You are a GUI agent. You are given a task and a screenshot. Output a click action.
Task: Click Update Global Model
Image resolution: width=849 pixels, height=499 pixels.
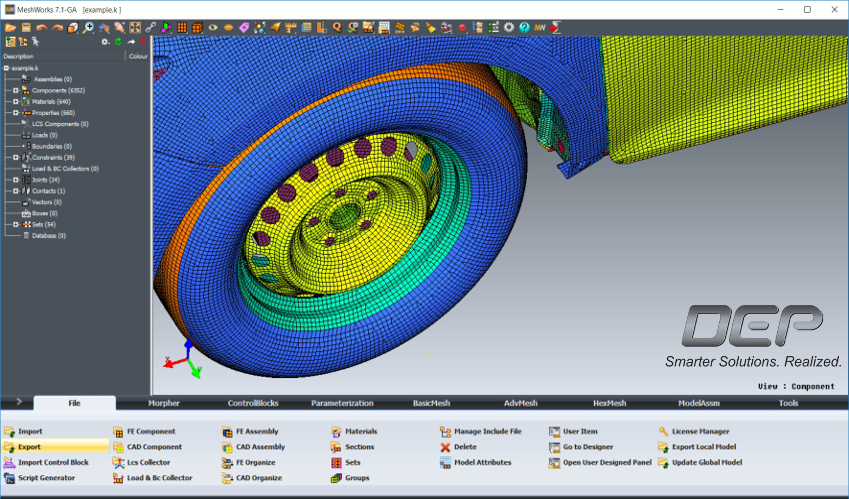pyautogui.click(x=700, y=462)
